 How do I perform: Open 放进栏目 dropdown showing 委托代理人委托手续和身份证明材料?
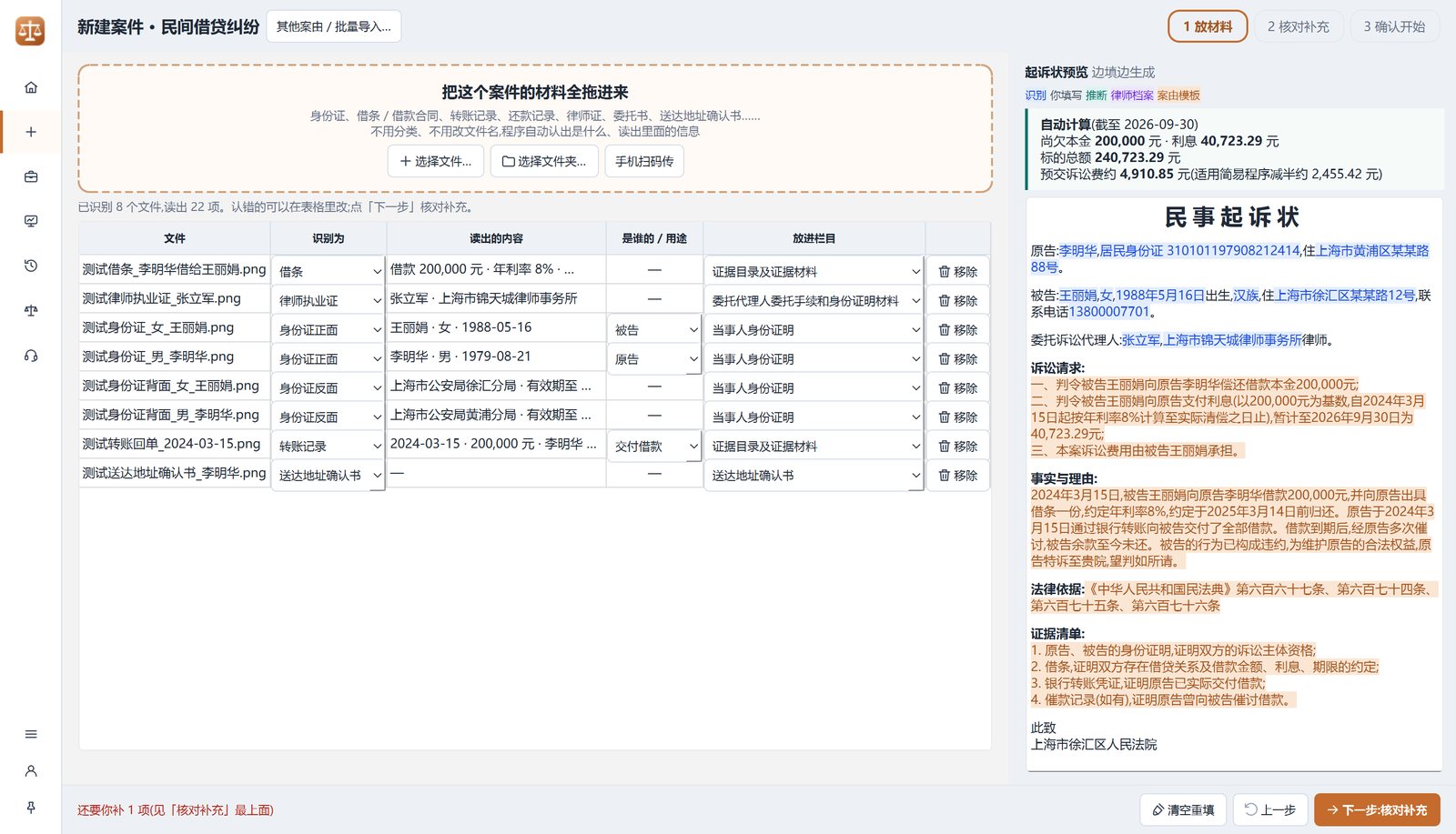click(814, 300)
